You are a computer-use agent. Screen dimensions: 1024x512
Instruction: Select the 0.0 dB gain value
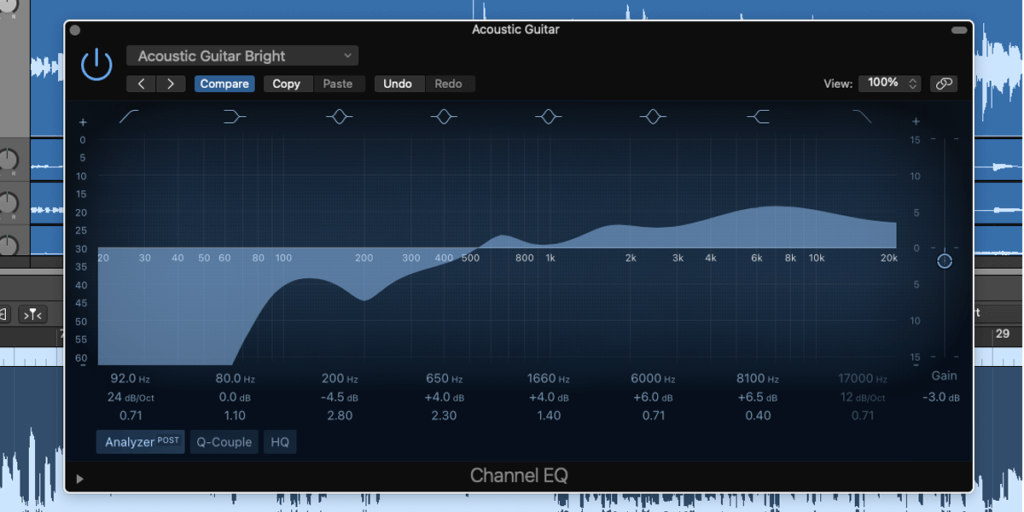pos(235,397)
